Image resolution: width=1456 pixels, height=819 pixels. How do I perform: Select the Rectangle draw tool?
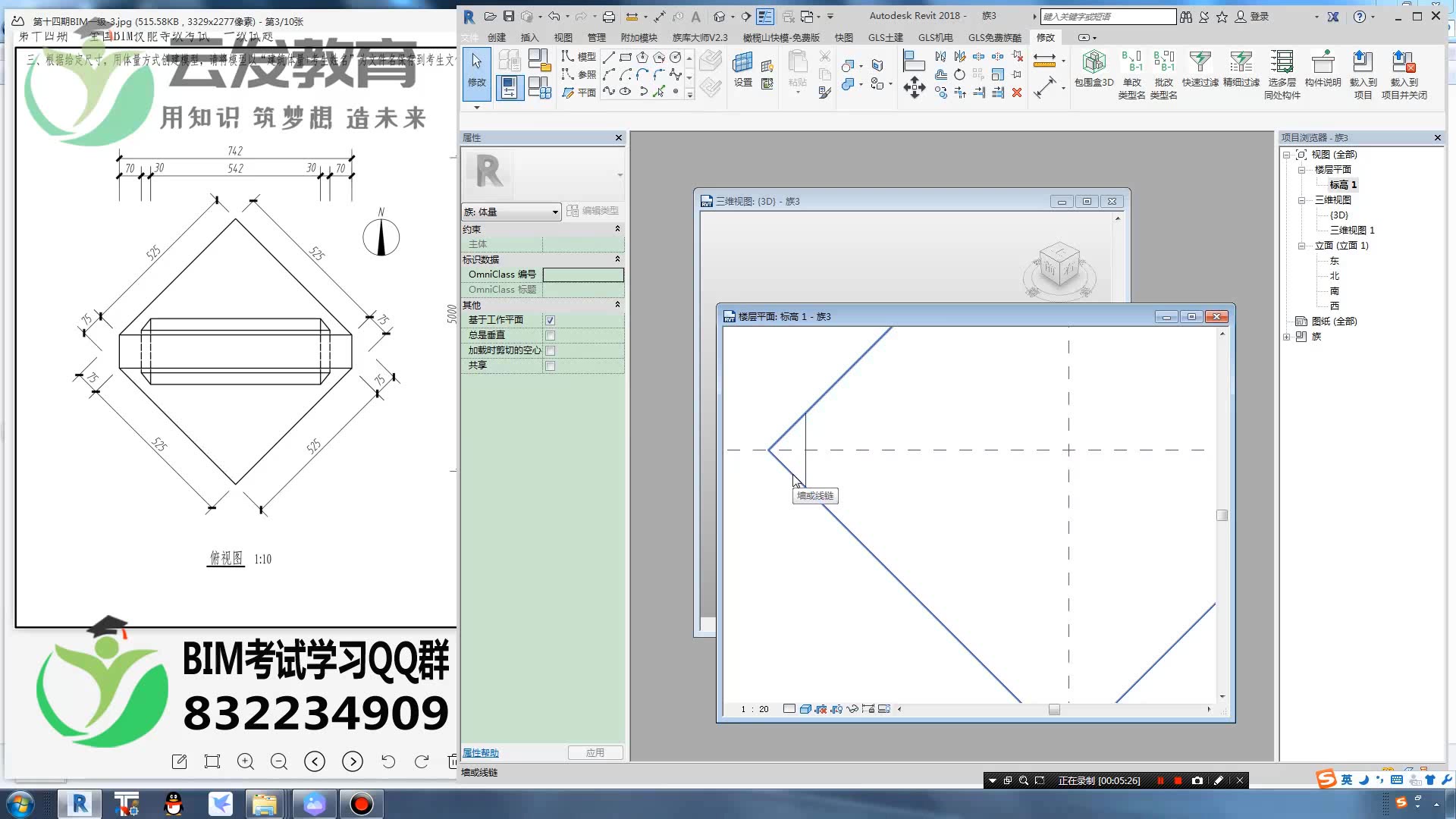625,58
